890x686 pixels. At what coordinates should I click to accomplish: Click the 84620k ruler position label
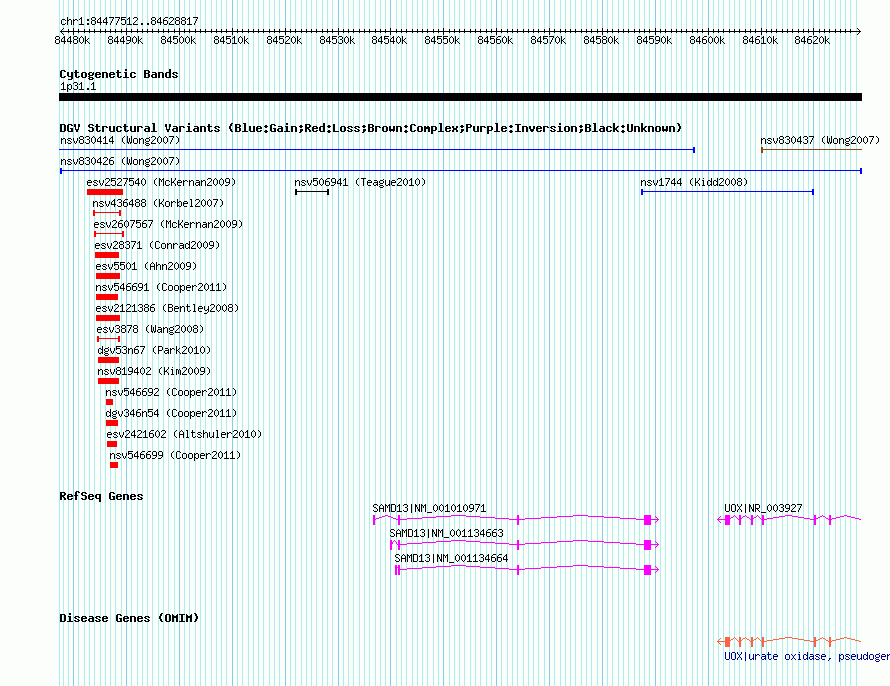[x=812, y=41]
